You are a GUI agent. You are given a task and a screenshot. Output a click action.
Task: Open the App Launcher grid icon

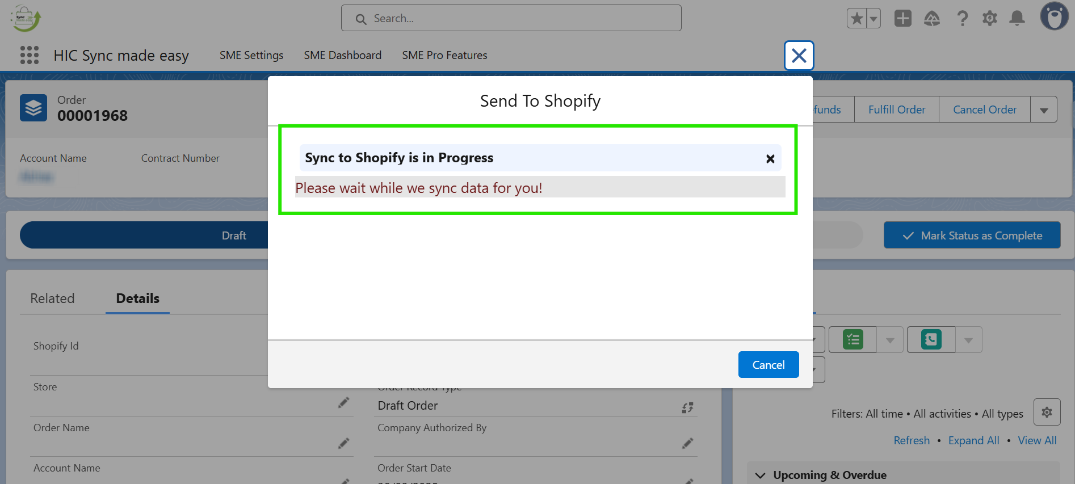point(29,56)
